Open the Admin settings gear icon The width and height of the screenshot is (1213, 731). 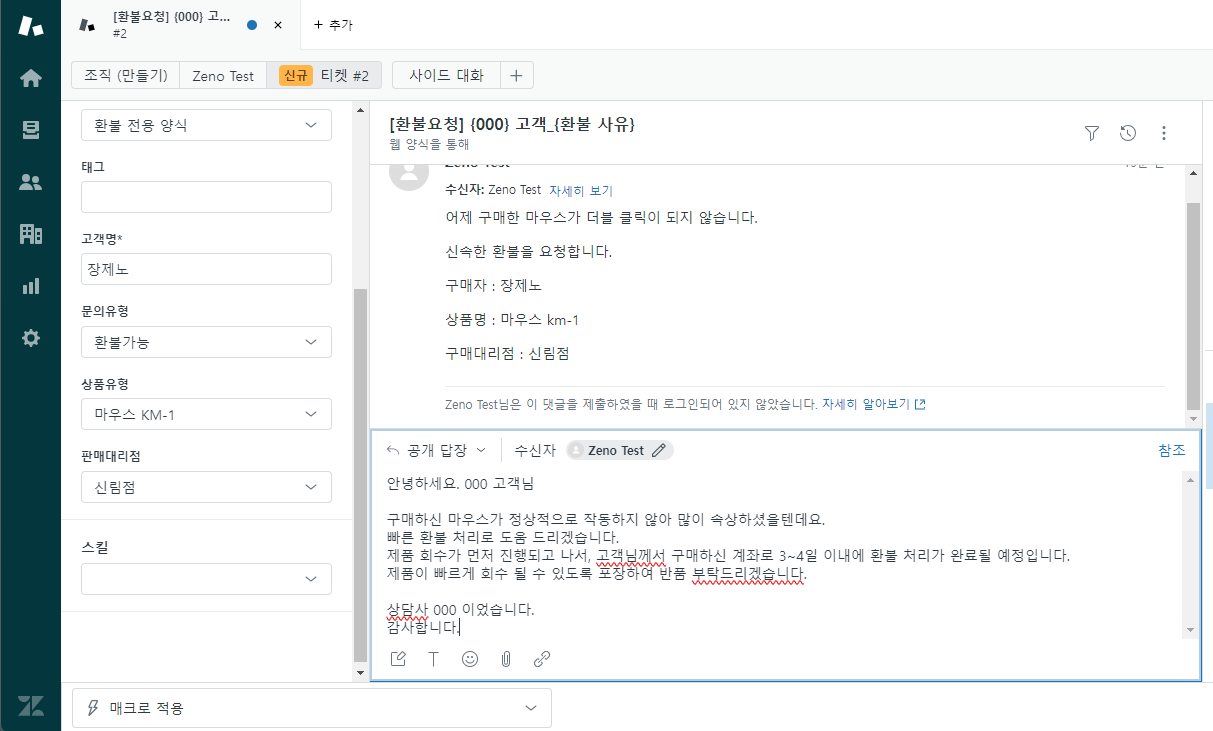coord(31,338)
